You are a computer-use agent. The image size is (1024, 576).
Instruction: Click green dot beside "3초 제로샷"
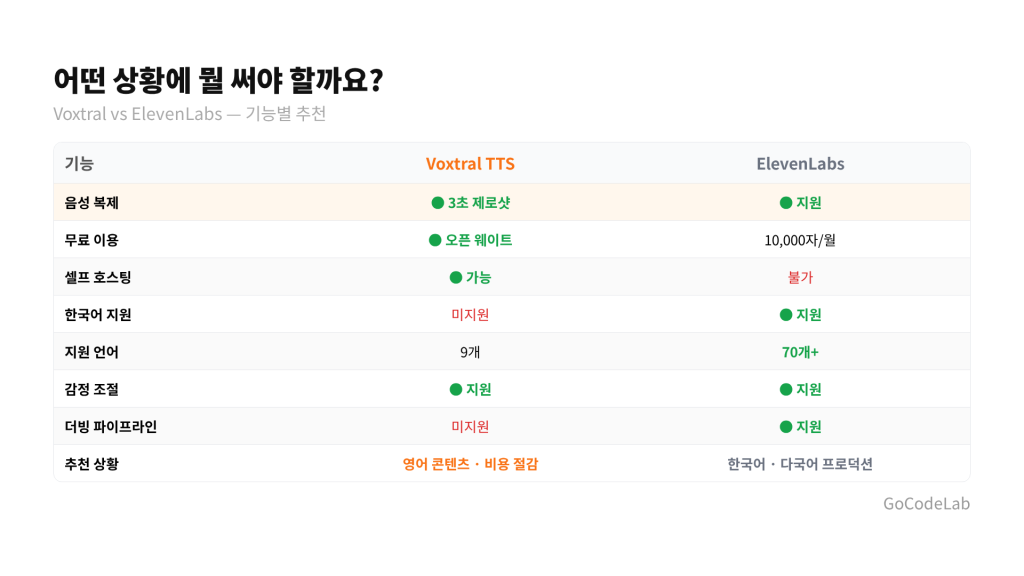438,203
